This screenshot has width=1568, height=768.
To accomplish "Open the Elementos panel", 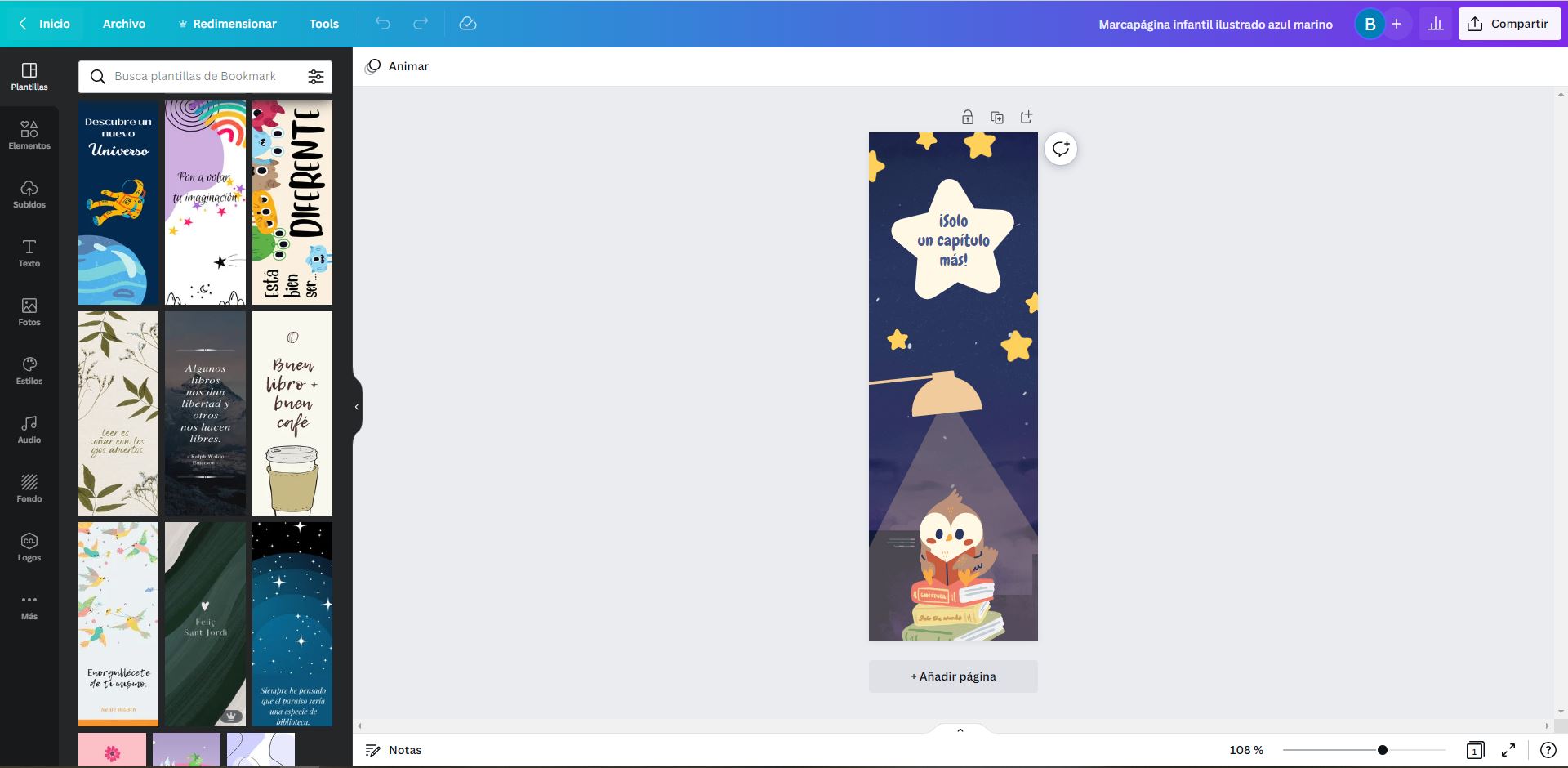I will [x=29, y=136].
